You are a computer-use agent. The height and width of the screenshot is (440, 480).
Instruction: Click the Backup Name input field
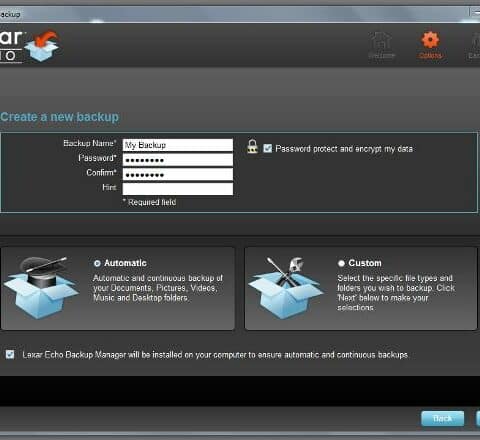(x=178, y=145)
